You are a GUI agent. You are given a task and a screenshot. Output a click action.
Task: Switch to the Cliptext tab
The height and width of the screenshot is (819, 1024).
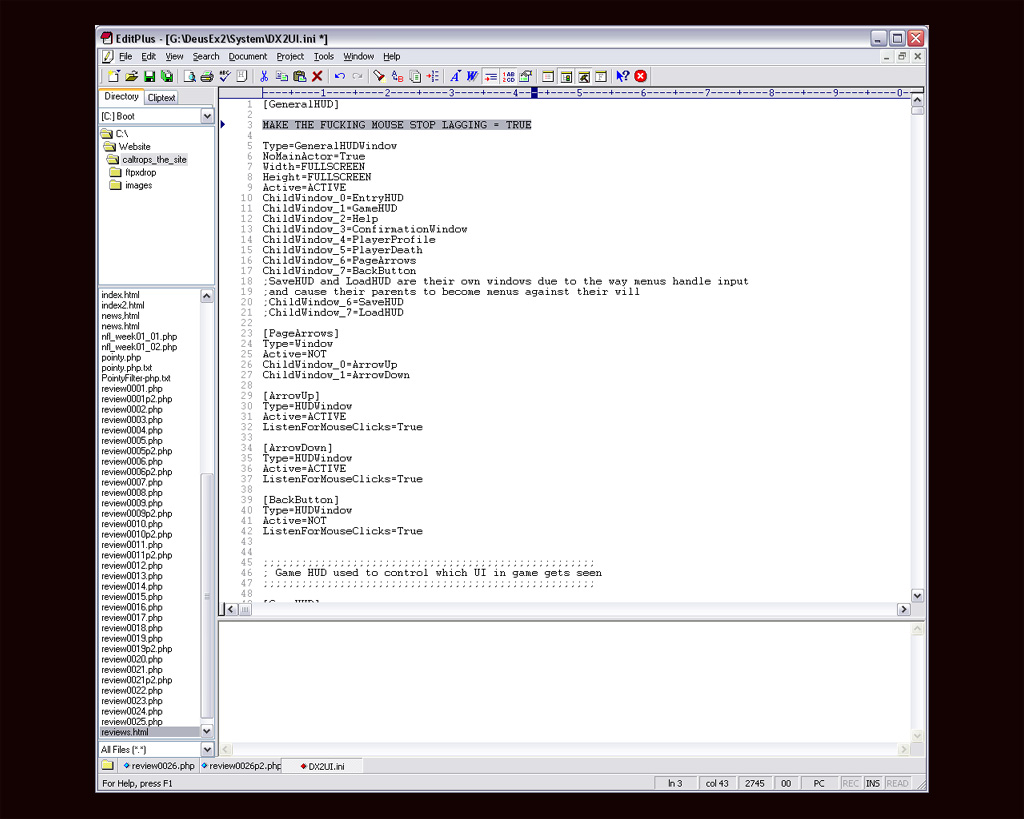(x=161, y=98)
